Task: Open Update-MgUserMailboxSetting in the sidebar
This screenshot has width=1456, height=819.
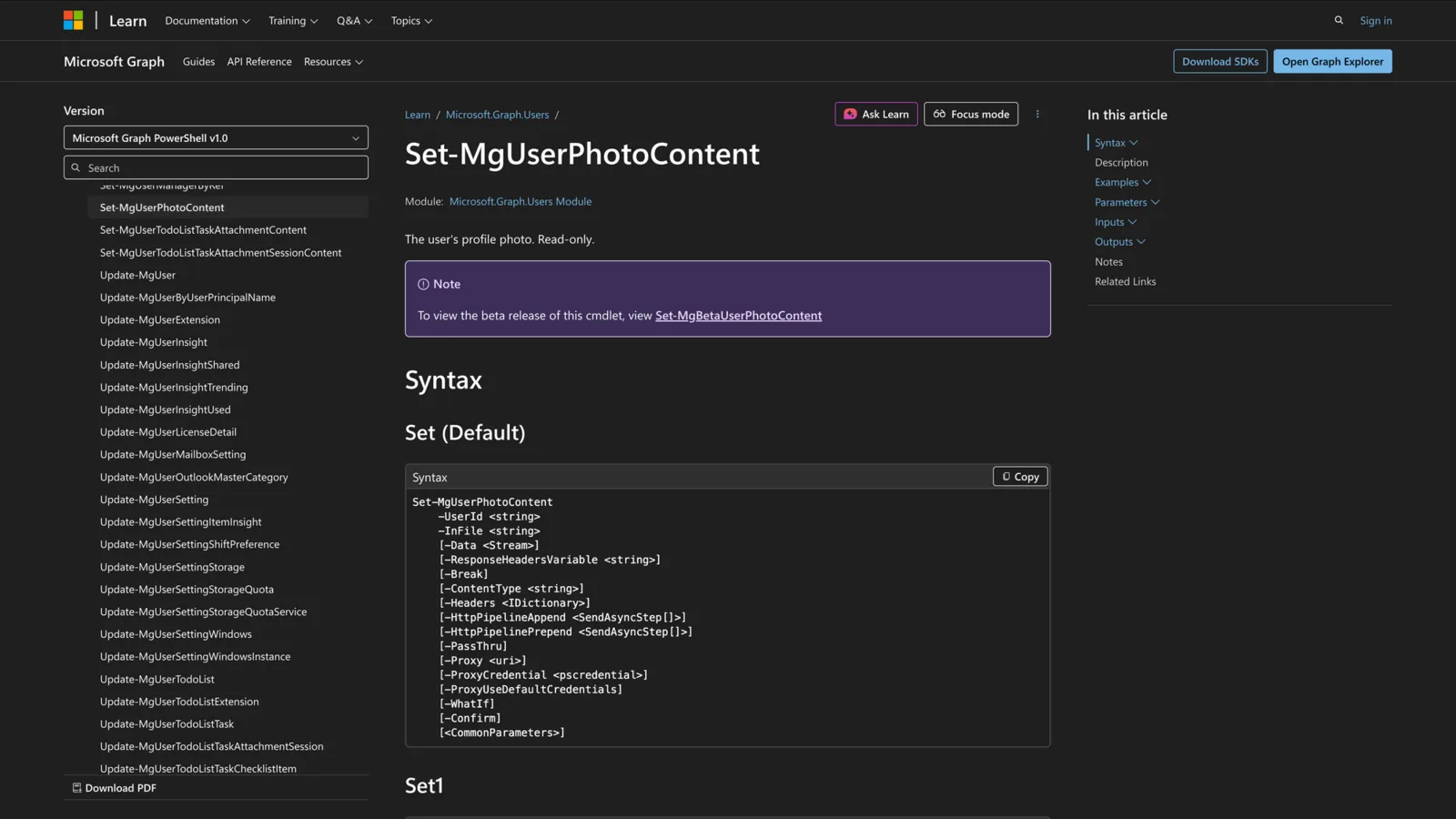Action: (173, 455)
